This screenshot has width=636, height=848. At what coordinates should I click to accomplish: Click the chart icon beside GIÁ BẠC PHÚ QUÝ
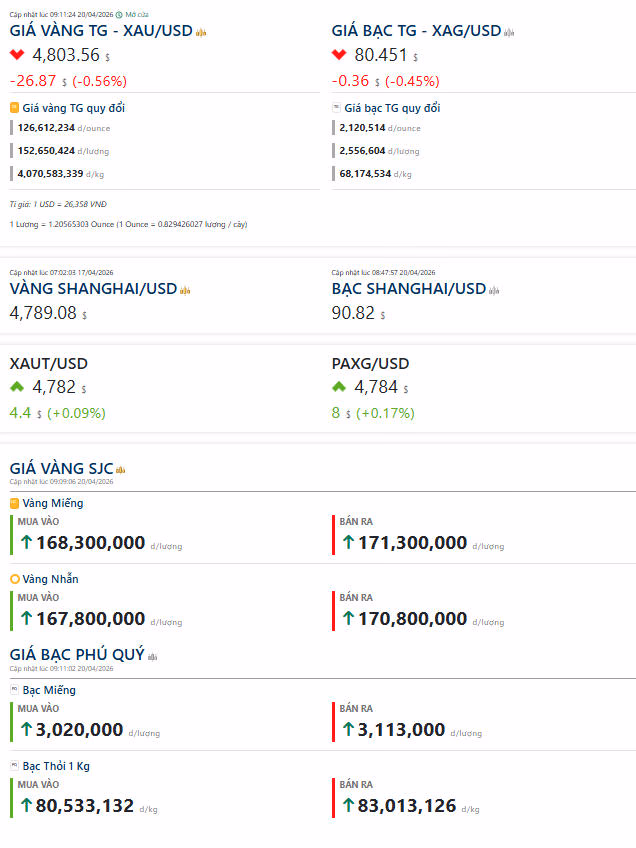click(x=153, y=656)
